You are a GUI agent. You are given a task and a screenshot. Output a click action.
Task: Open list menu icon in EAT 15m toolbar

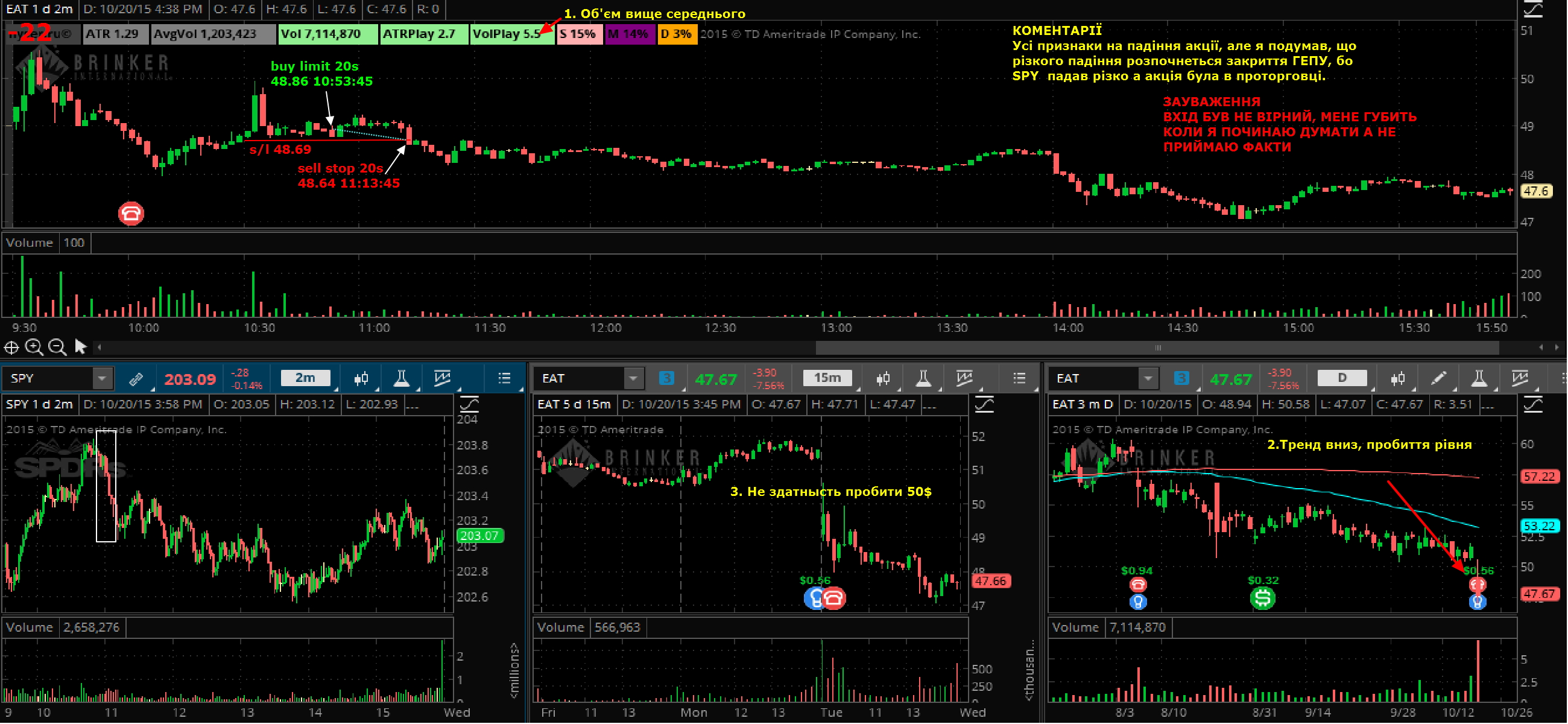click(x=1020, y=379)
